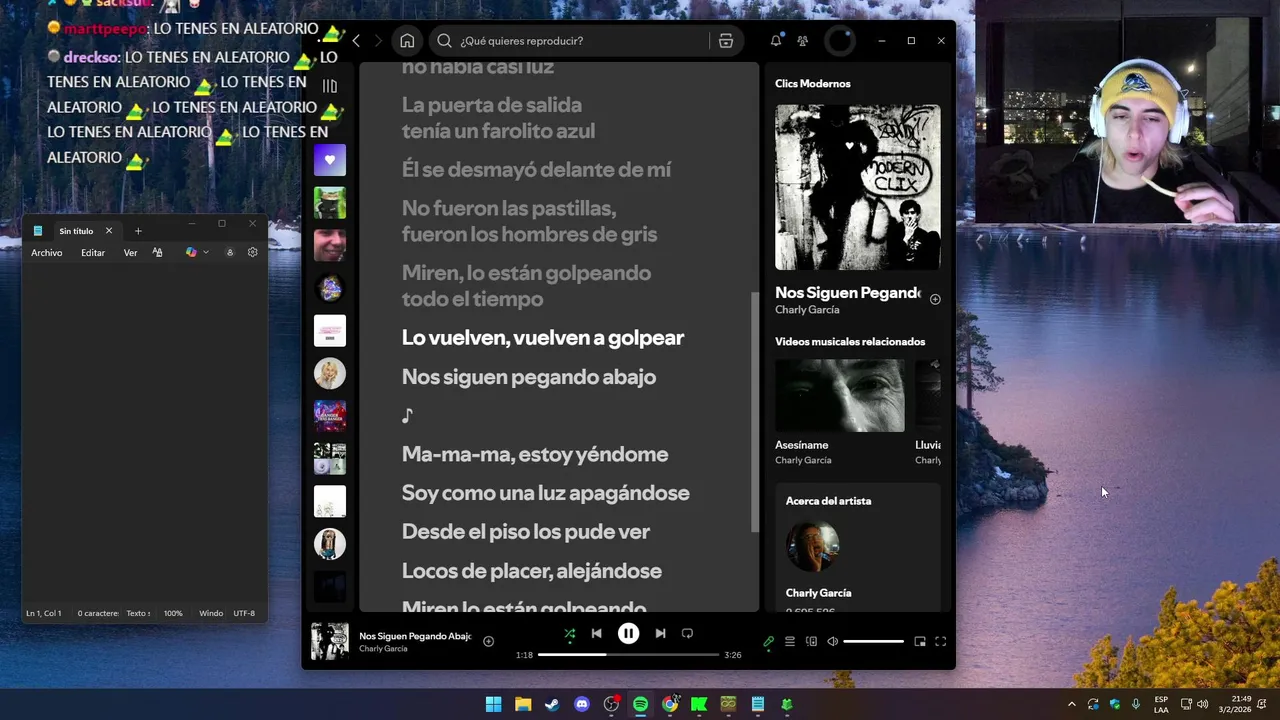Seek within the song progress bar
The width and height of the screenshot is (1280, 720).
pyautogui.click(x=628, y=655)
